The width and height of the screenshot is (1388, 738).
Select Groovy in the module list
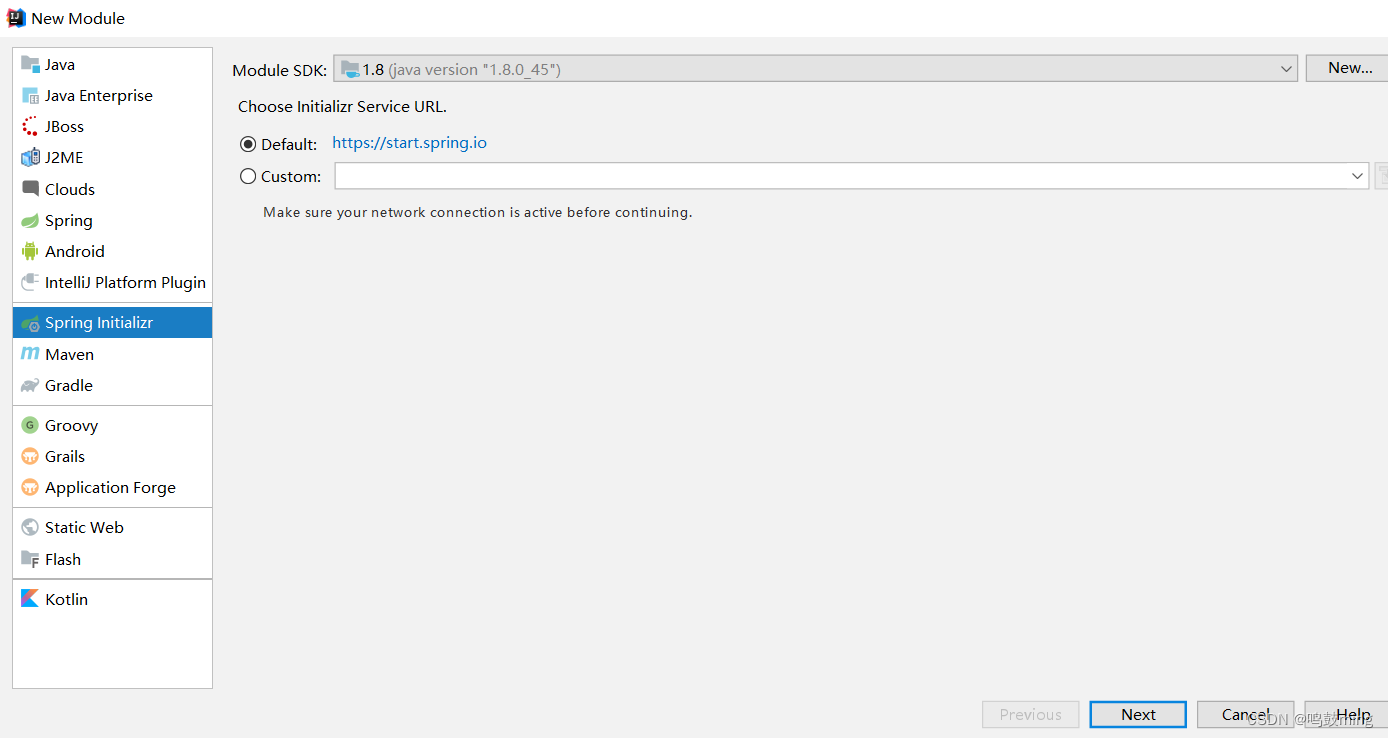112,425
